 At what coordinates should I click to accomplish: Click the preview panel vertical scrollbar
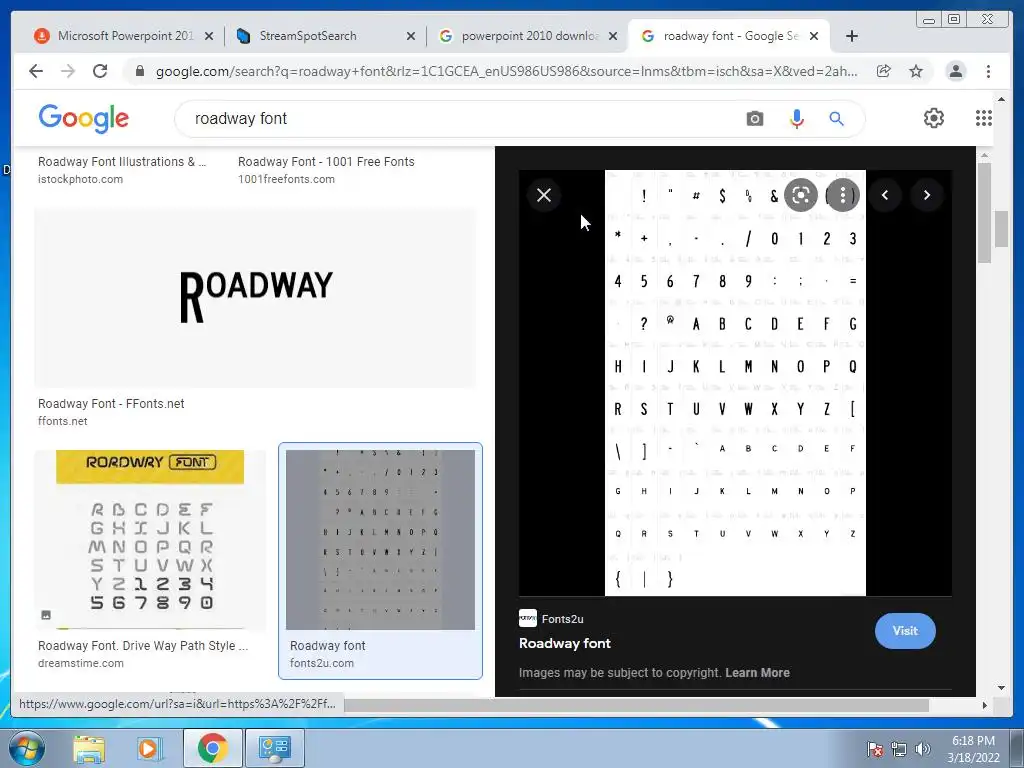pos(984,214)
